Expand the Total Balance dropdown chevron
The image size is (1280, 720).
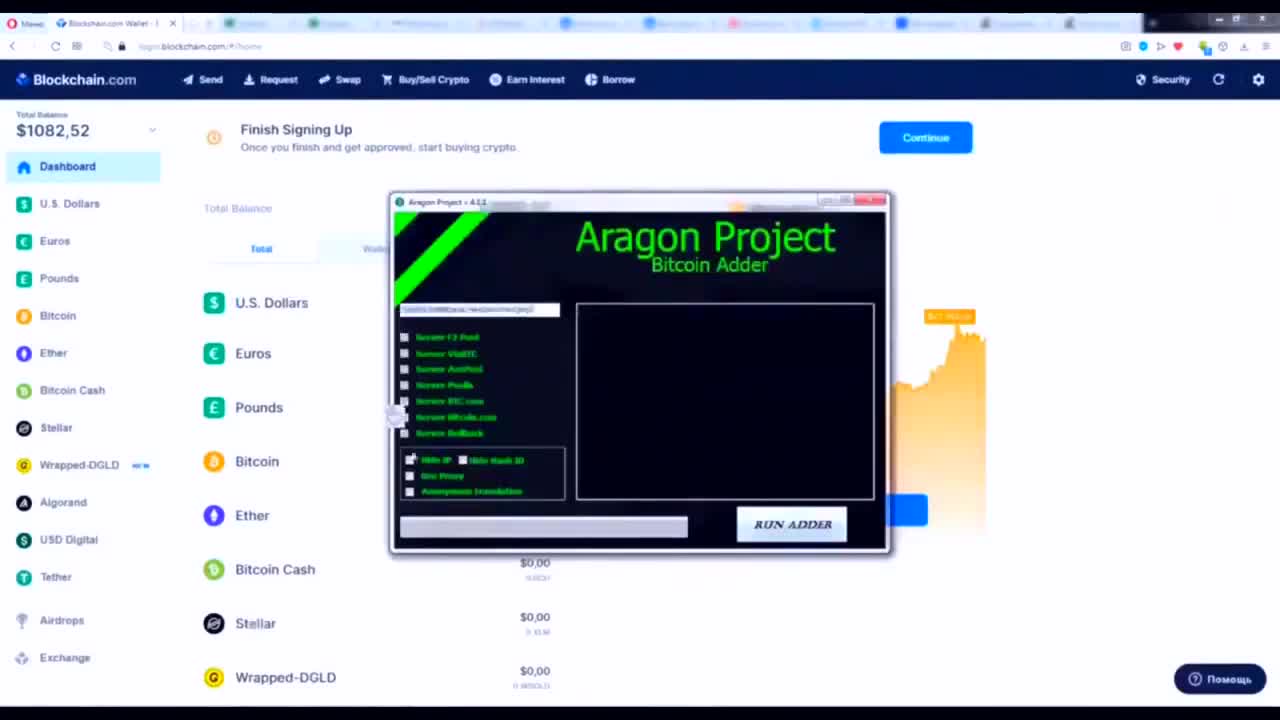click(x=152, y=130)
